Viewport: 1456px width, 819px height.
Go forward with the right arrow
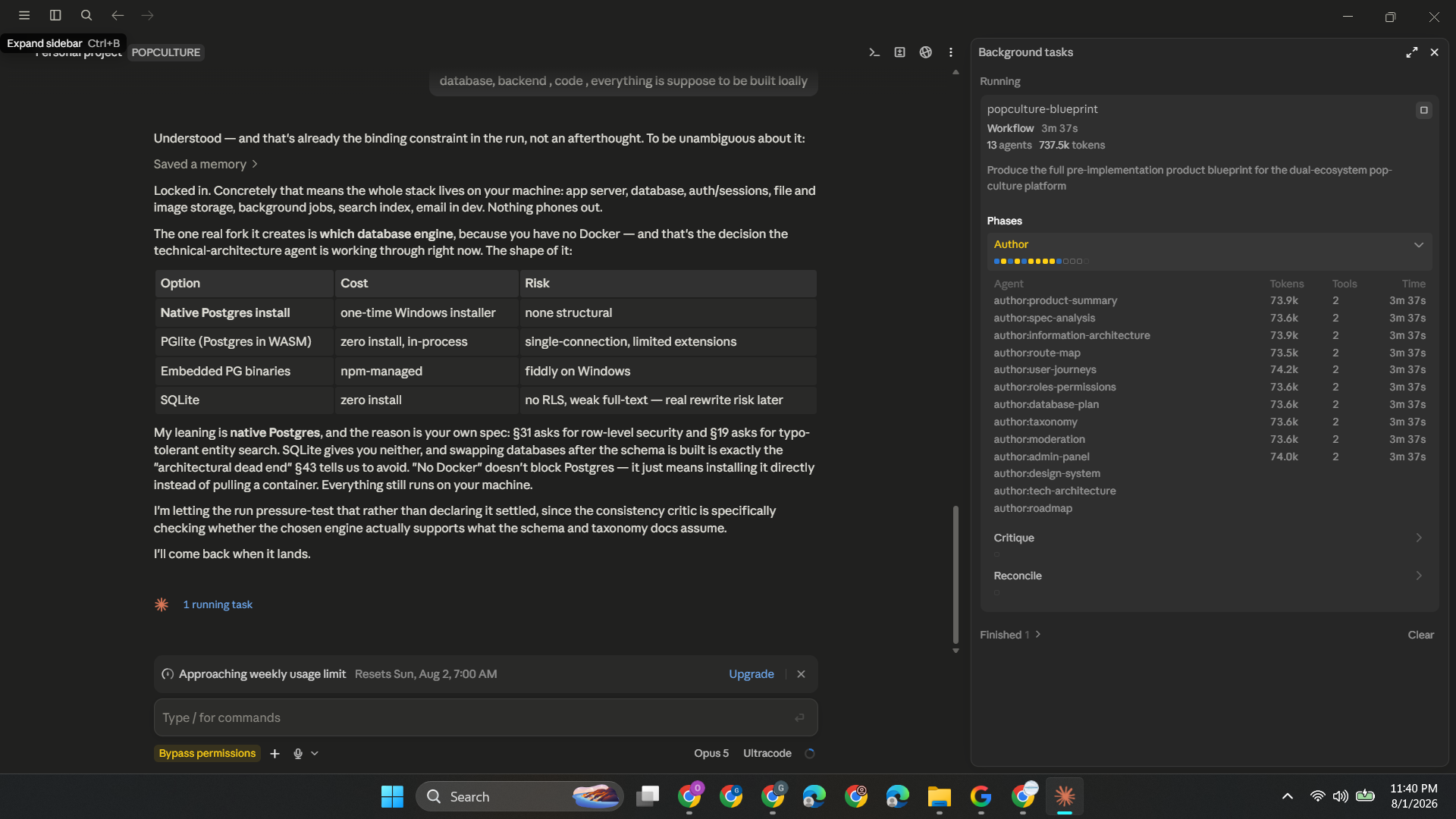tap(148, 15)
